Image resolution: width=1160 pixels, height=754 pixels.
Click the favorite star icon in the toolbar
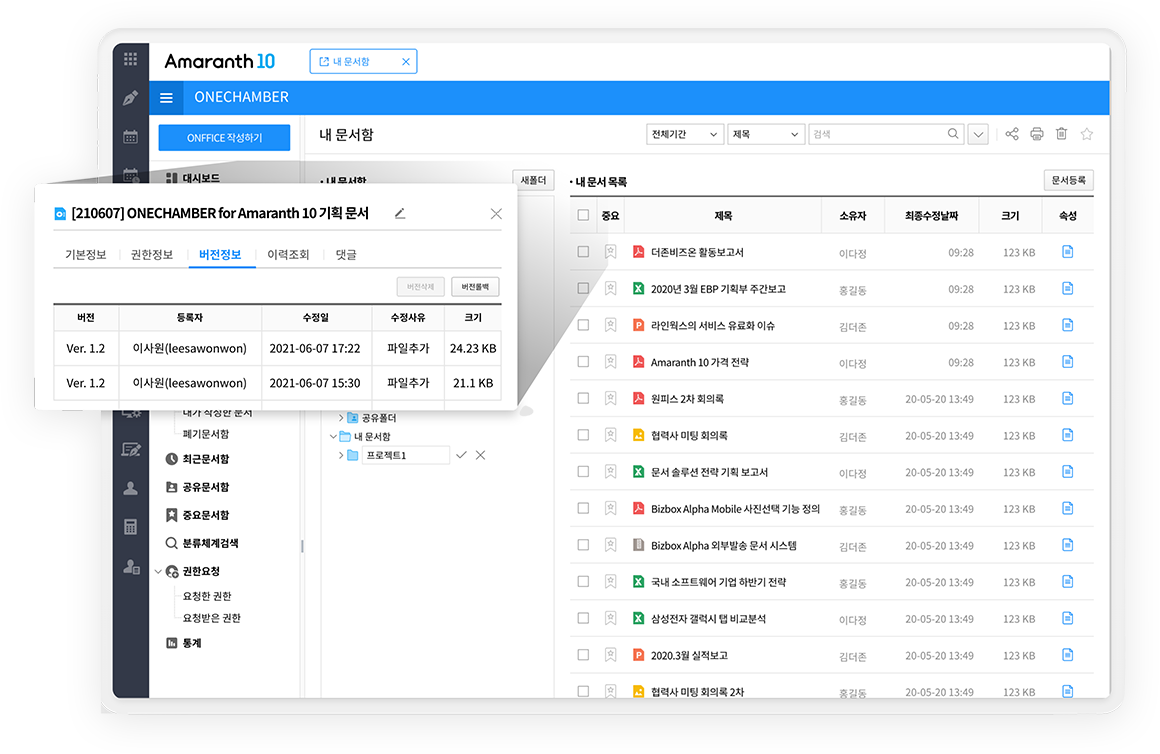(1087, 134)
